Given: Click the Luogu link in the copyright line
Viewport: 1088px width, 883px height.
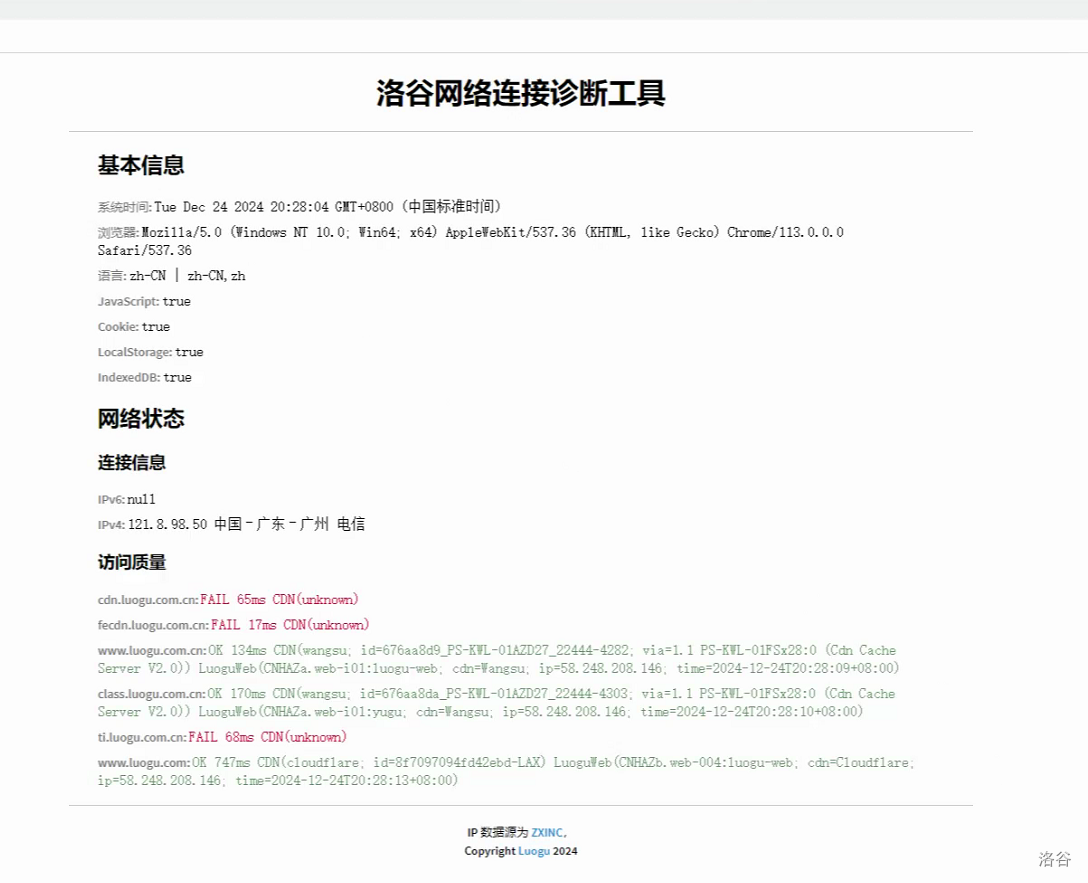Looking at the screenshot, I should 533,851.
